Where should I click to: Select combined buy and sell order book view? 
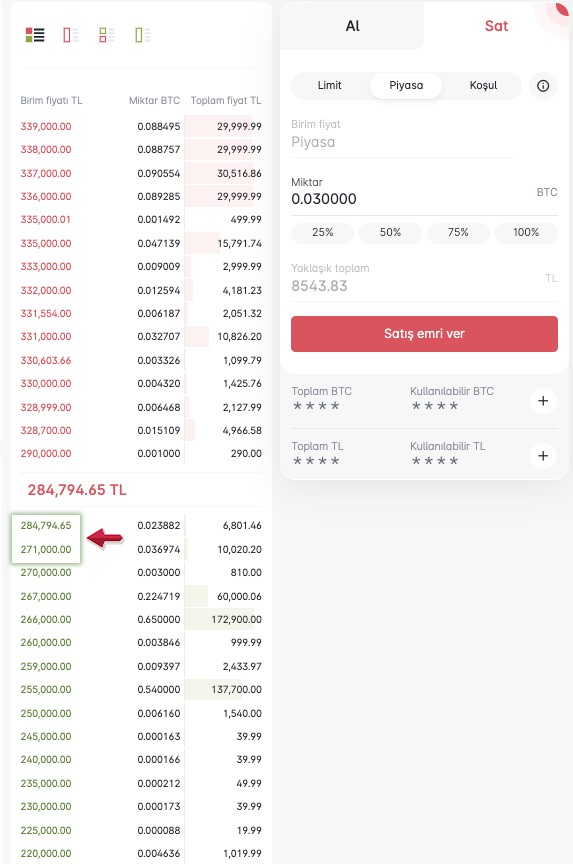pyautogui.click(x=35, y=35)
